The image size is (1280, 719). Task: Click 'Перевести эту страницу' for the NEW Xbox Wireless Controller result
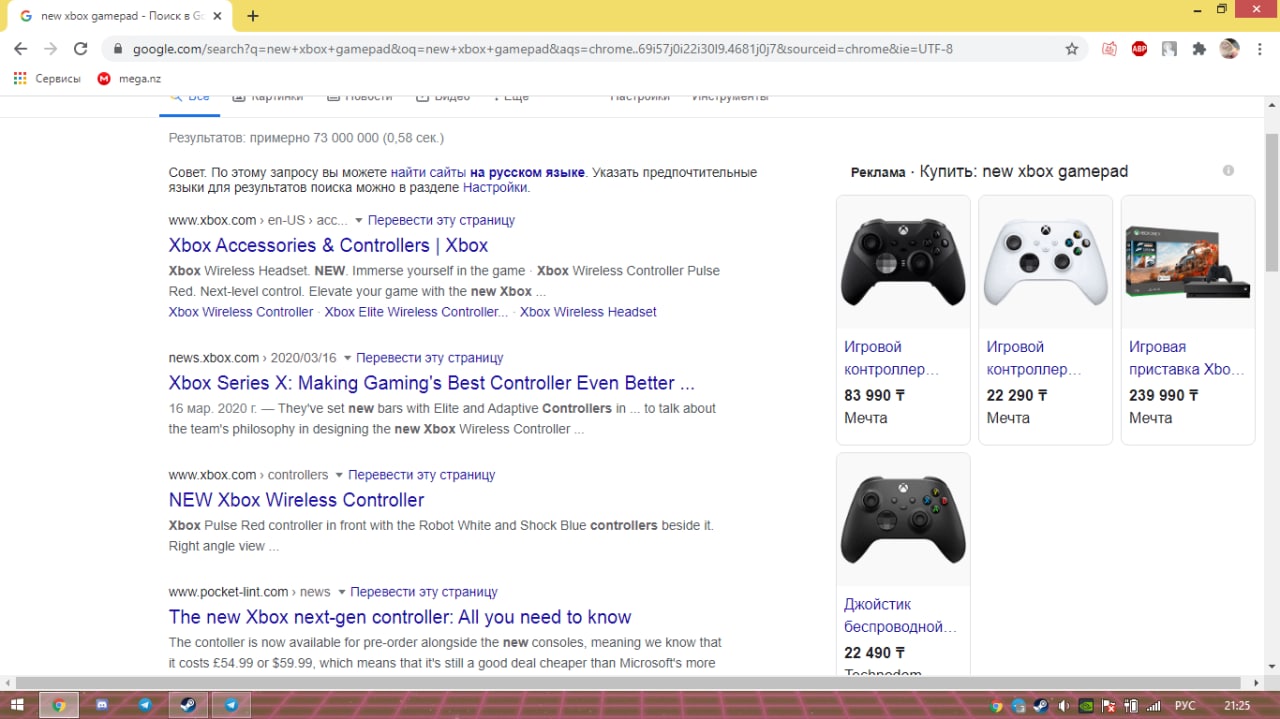click(422, 474)
